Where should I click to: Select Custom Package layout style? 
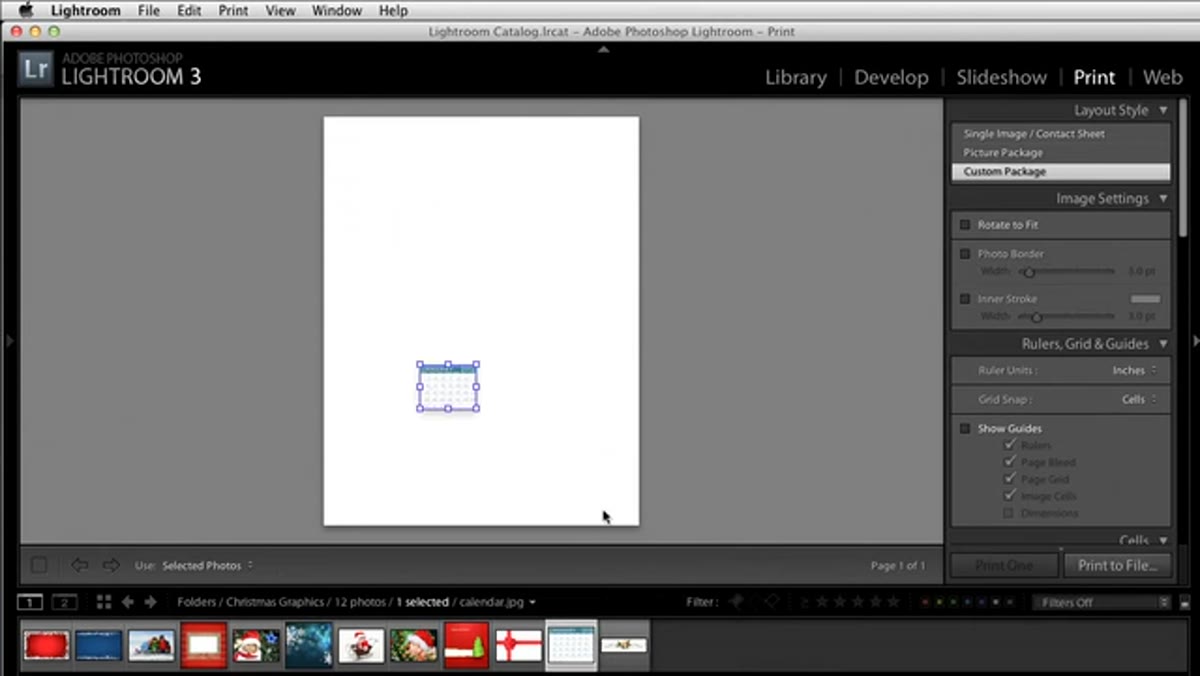click(x=1060, y=172)
